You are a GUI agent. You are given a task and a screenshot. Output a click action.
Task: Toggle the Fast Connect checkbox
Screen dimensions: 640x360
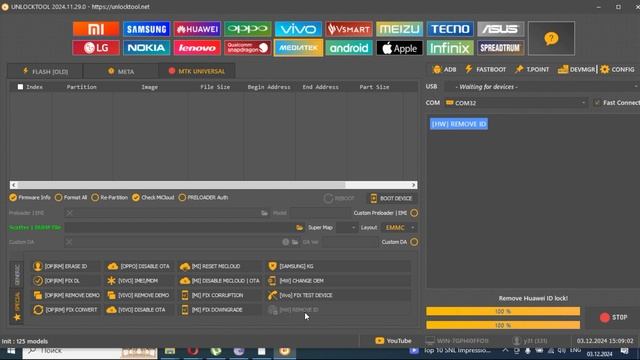(x=597, y=103)
